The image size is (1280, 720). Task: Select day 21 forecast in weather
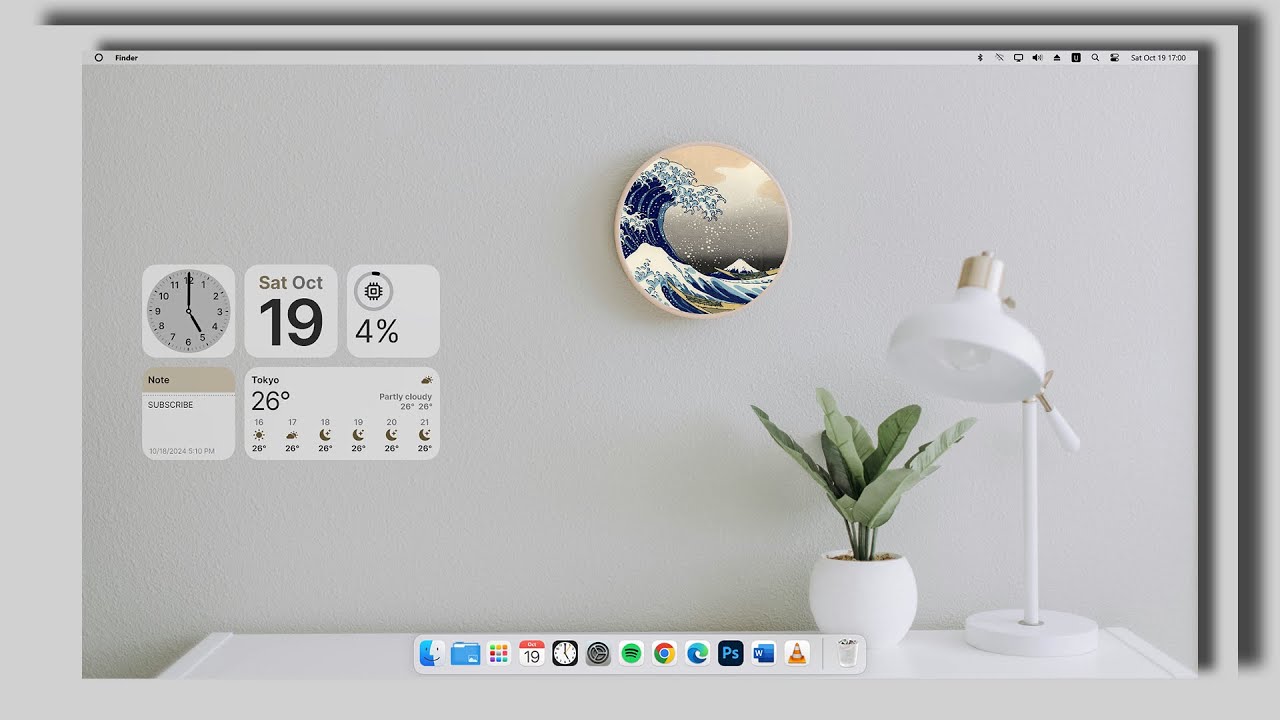coord(425,435)
